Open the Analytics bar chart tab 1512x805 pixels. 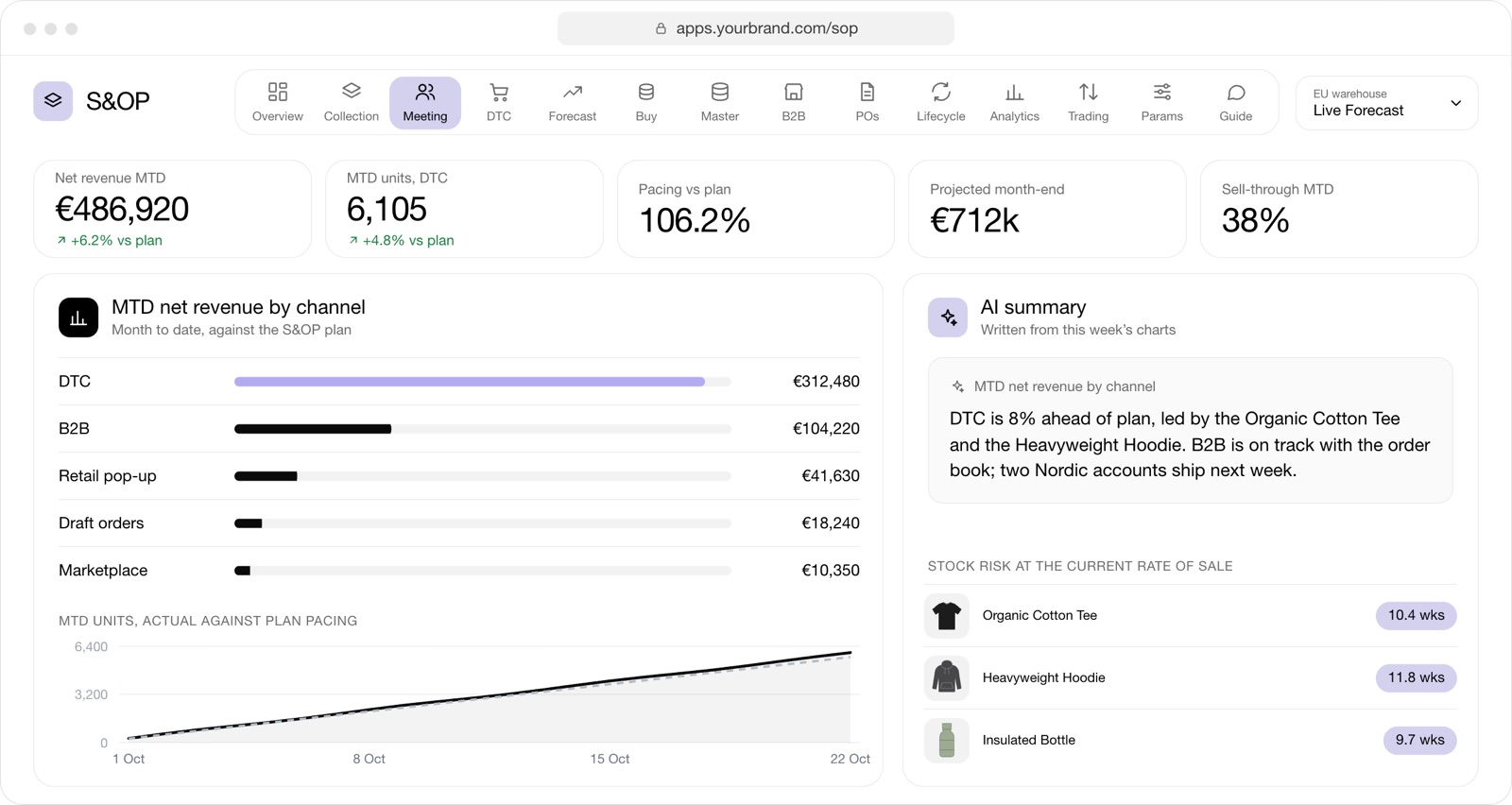pyautogui.click(x=1015, y=103)
